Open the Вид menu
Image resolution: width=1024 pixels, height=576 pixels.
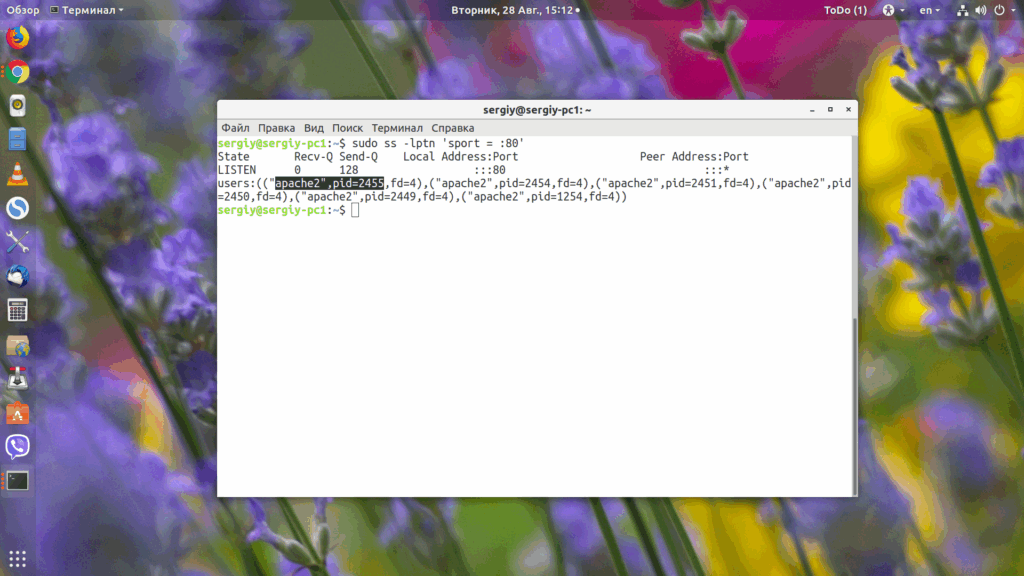click(313, 128)
